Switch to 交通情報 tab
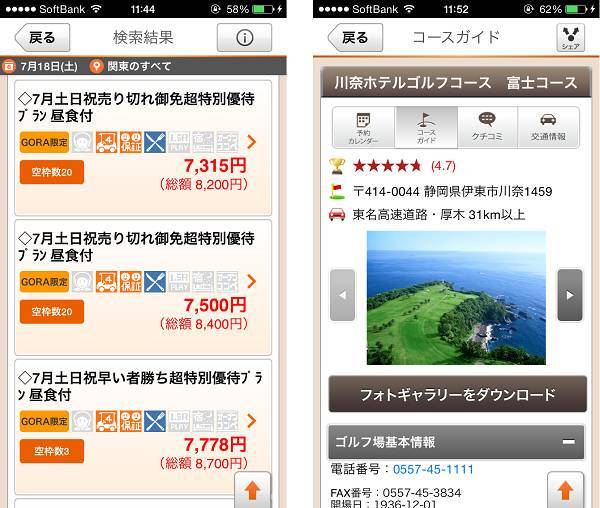This screenshot has height=508, width=600. point(548,127)
